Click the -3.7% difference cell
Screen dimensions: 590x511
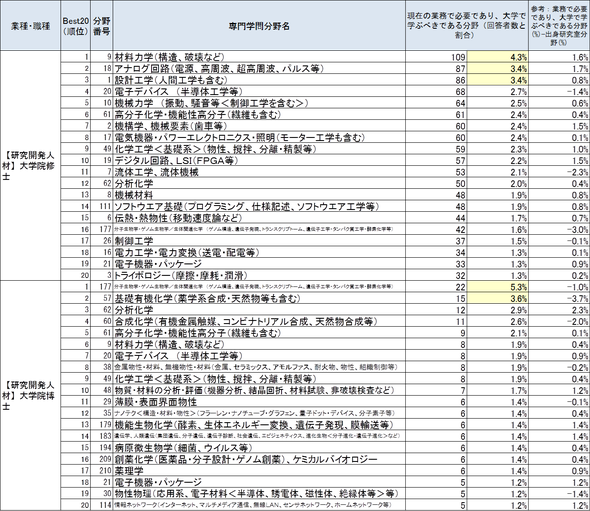point(559,298)
